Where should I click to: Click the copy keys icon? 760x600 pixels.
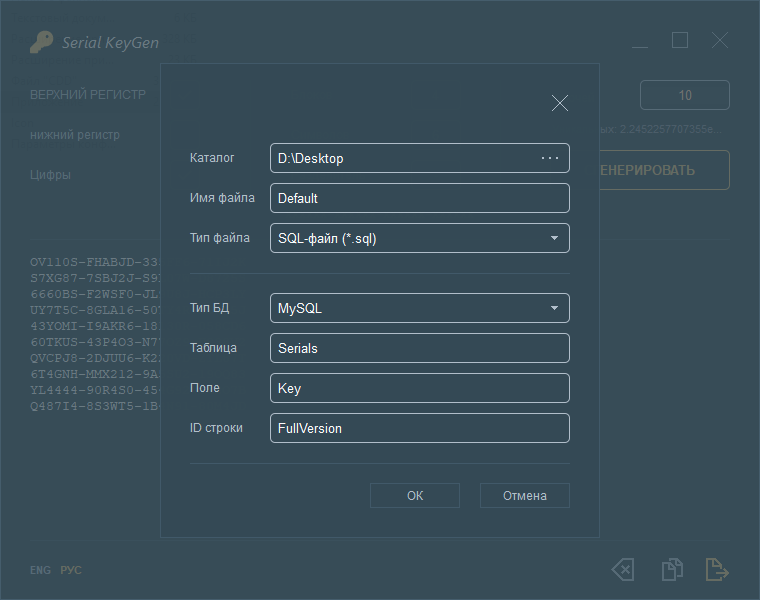pyautogui.click(x=672, y=570)
